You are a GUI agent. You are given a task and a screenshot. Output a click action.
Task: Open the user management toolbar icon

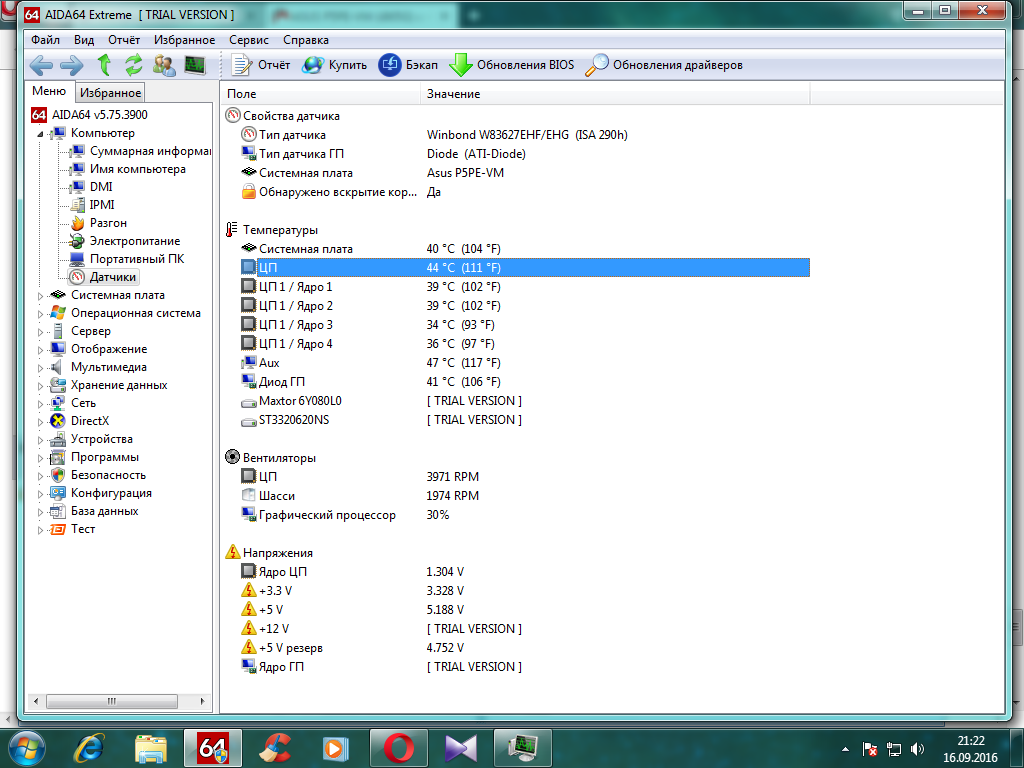[164, 65]
